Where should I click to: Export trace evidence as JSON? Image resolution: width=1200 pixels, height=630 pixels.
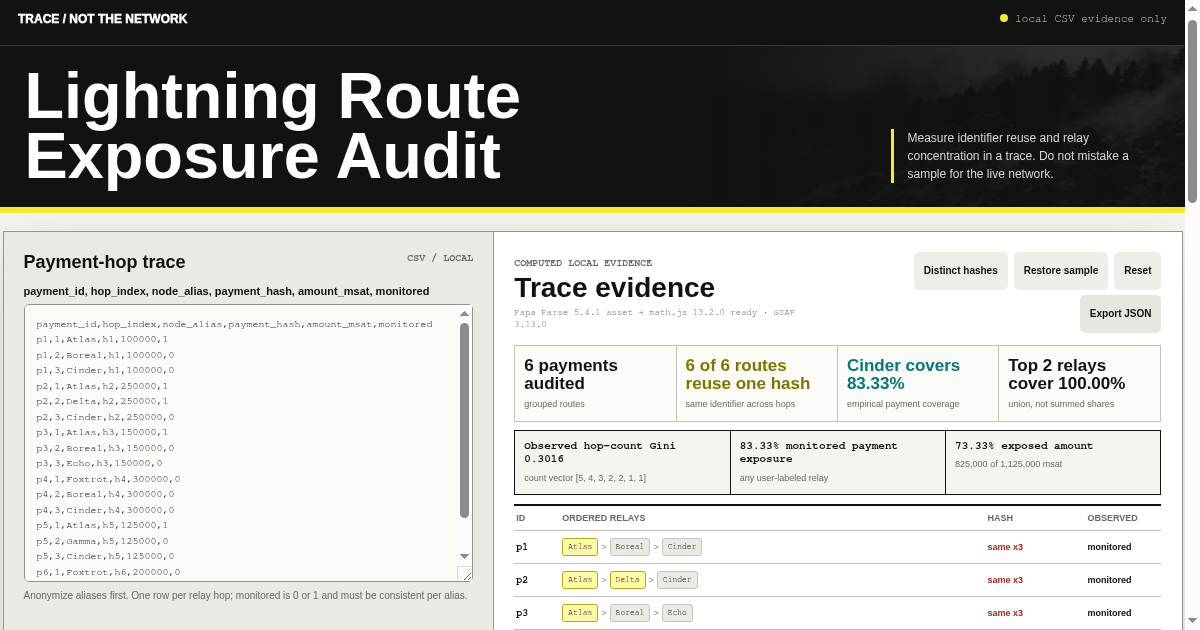tap(1120, 314)
